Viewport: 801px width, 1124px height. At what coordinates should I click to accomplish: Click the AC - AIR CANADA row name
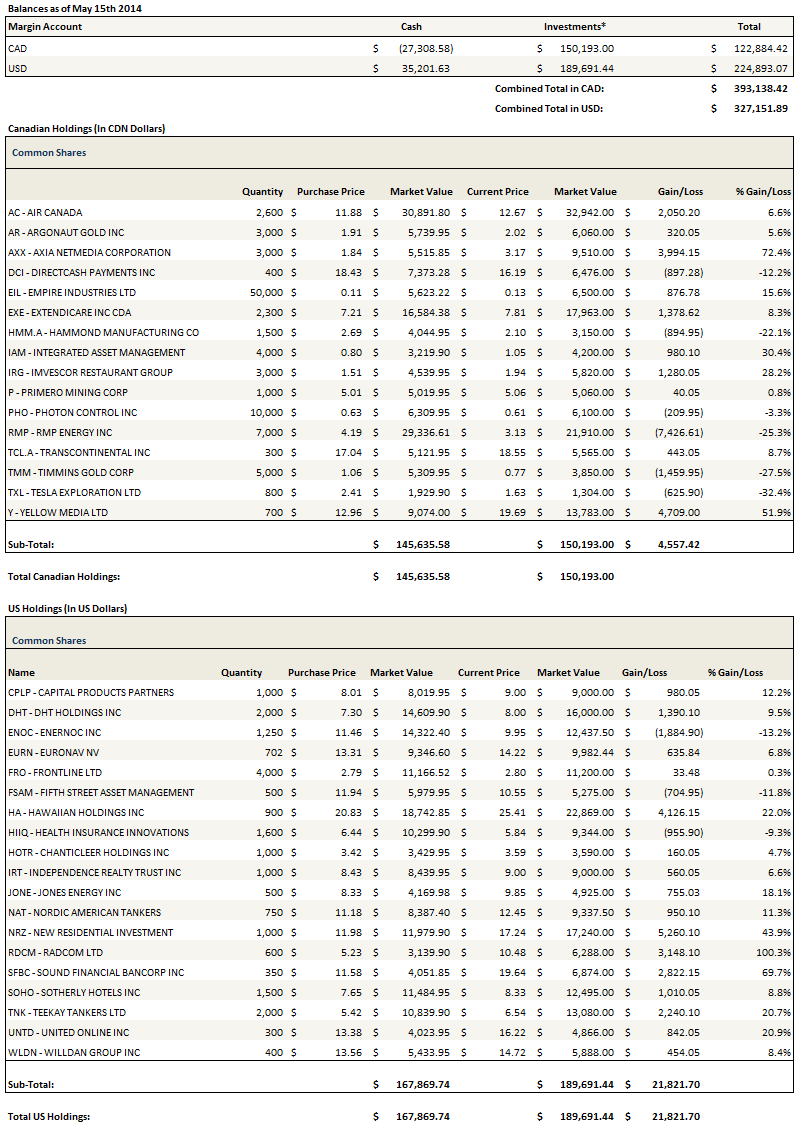(45, 212)
